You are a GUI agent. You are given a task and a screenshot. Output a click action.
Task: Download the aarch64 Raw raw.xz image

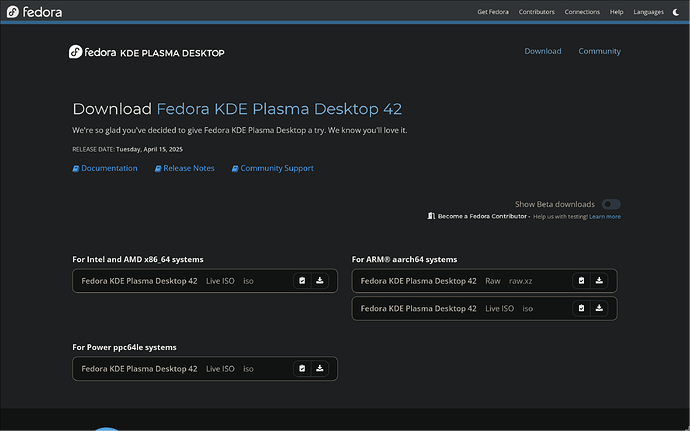coord(599,281)
